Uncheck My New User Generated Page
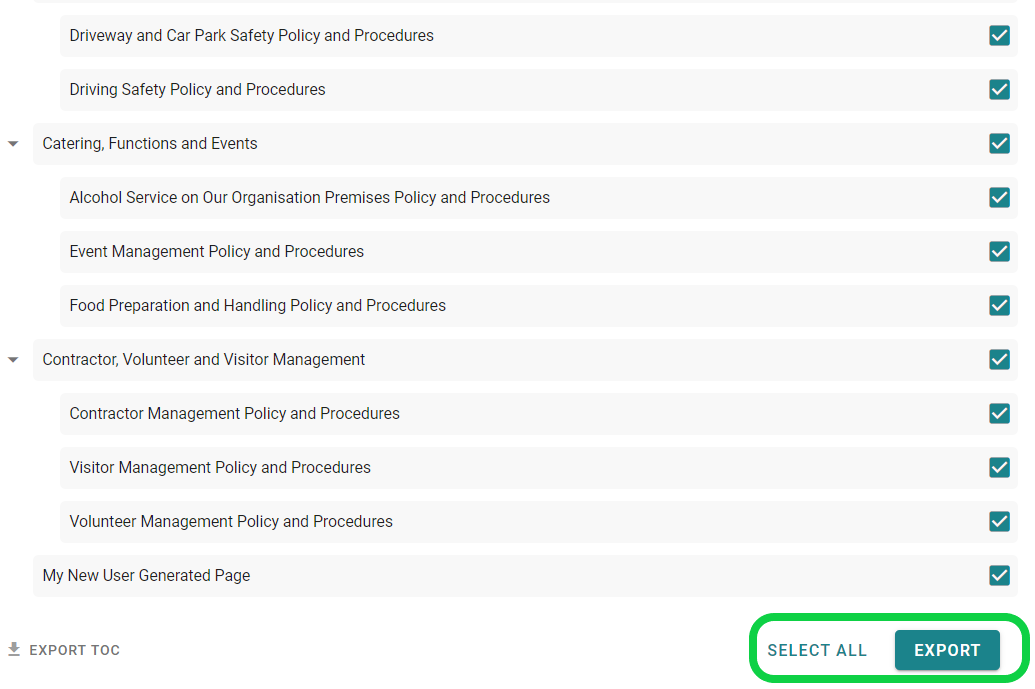 point(999,576)
